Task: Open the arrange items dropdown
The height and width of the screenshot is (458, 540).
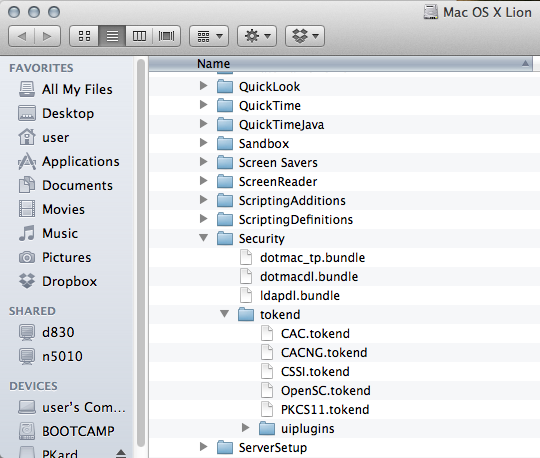Action: pyautogui.click(x=209, y=36)
